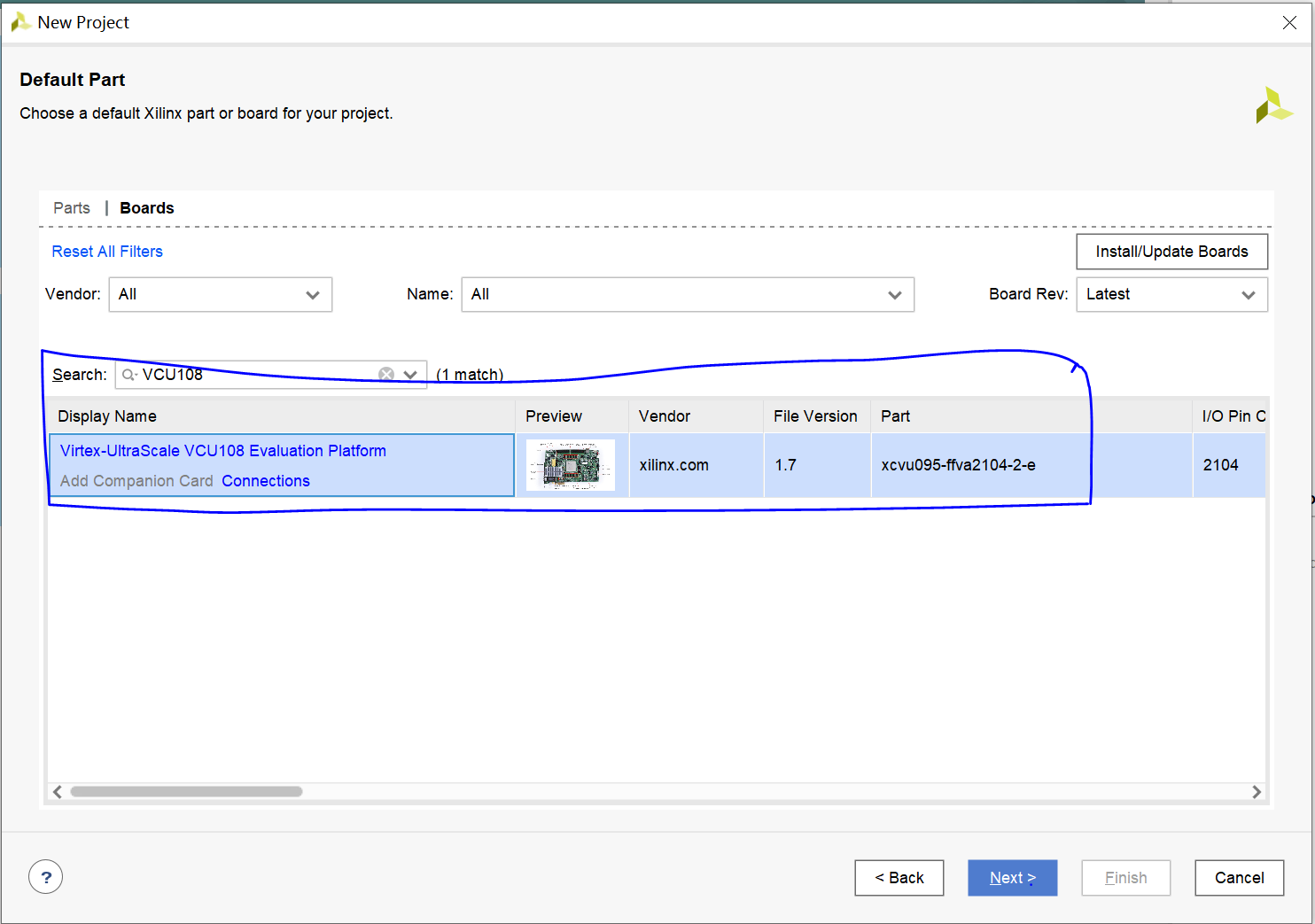Click the Preview column header

[x=572, y=416]
